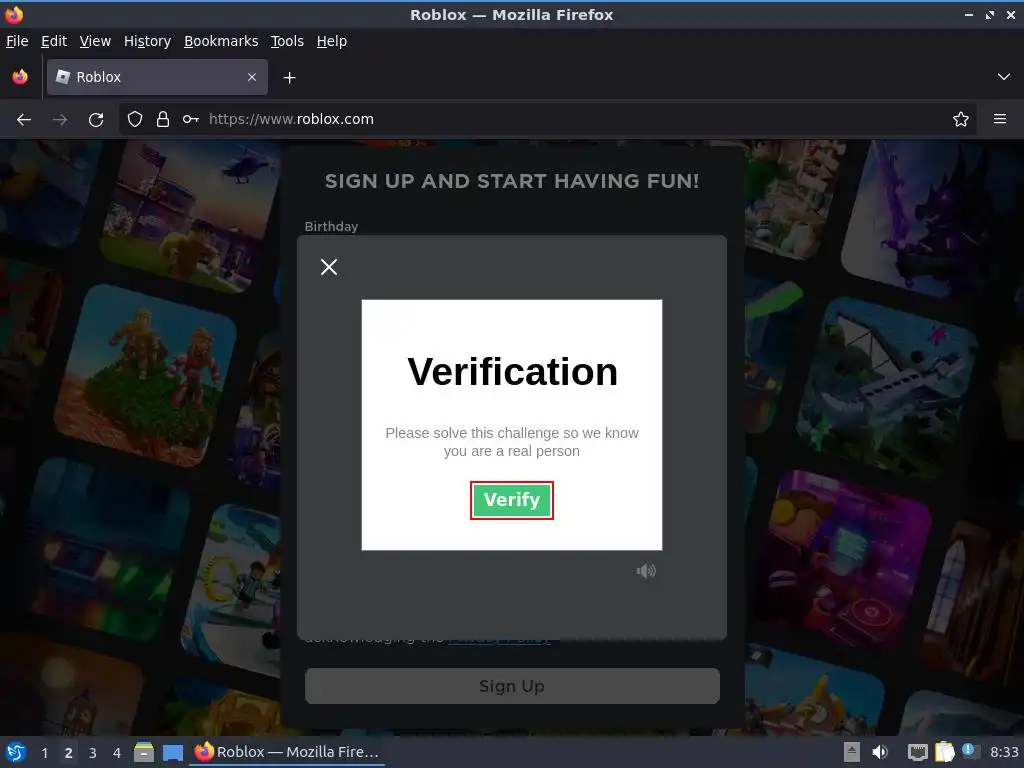1024x768 pixels.
Task: View site security padlock information
Action: 163,119
